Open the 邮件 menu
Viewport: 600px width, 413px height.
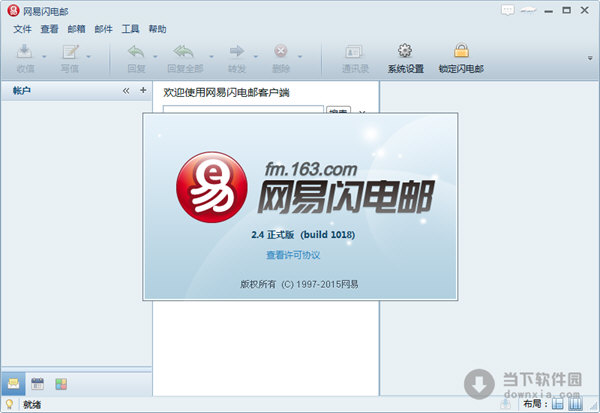pyautogui.click(x=103, y=29)
